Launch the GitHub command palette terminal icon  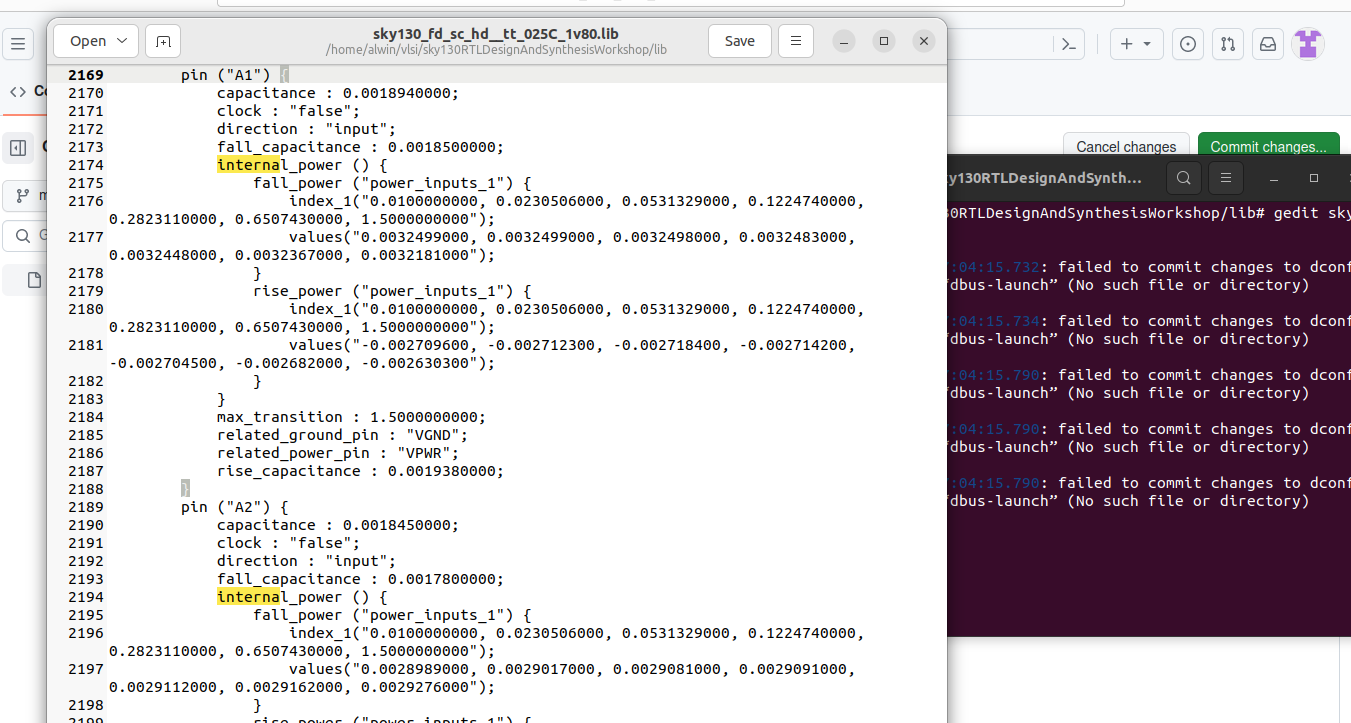pyautogui.click(x=1068, y=43)
